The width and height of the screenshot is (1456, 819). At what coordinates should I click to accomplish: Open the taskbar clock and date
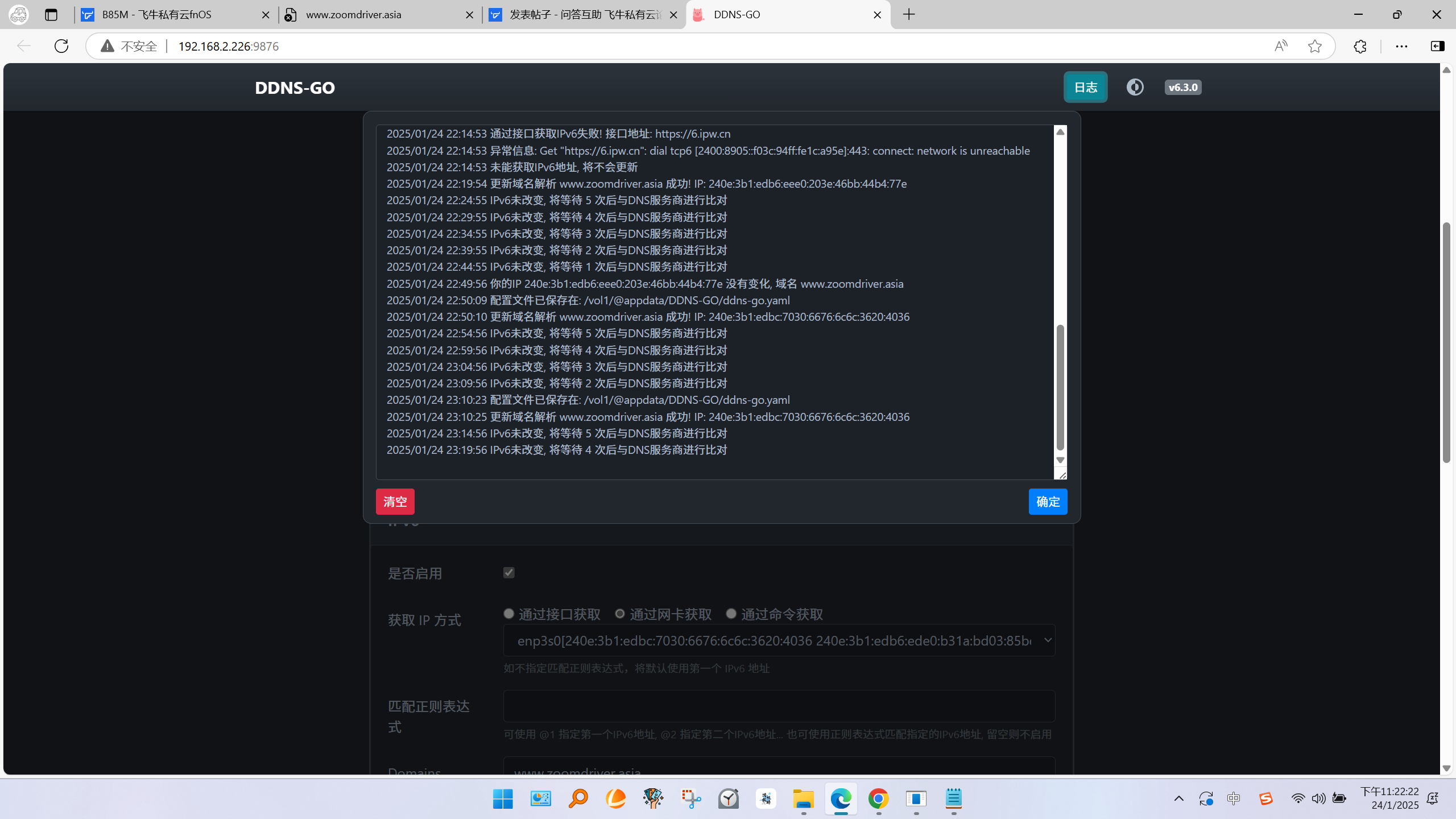[1389, 799]
